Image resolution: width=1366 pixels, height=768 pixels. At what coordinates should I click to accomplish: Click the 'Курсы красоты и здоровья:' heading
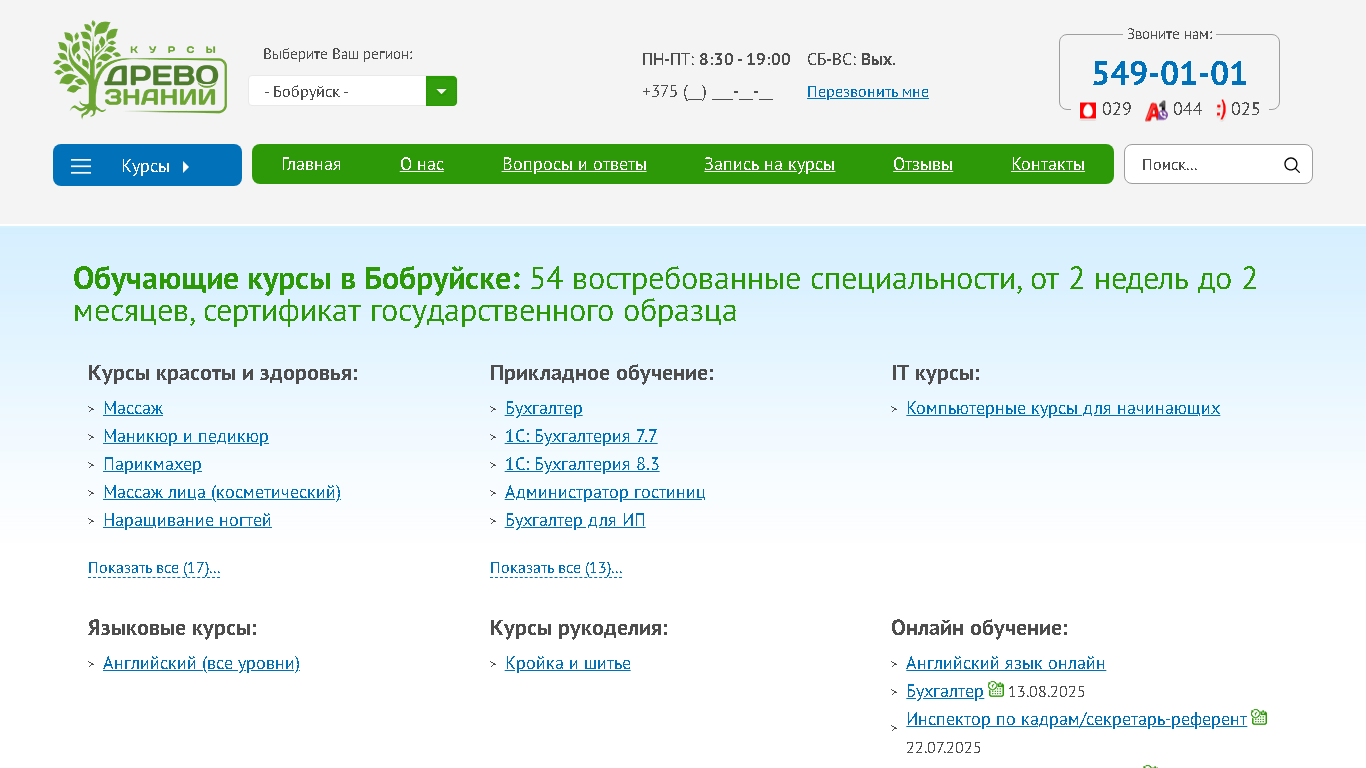223,373
